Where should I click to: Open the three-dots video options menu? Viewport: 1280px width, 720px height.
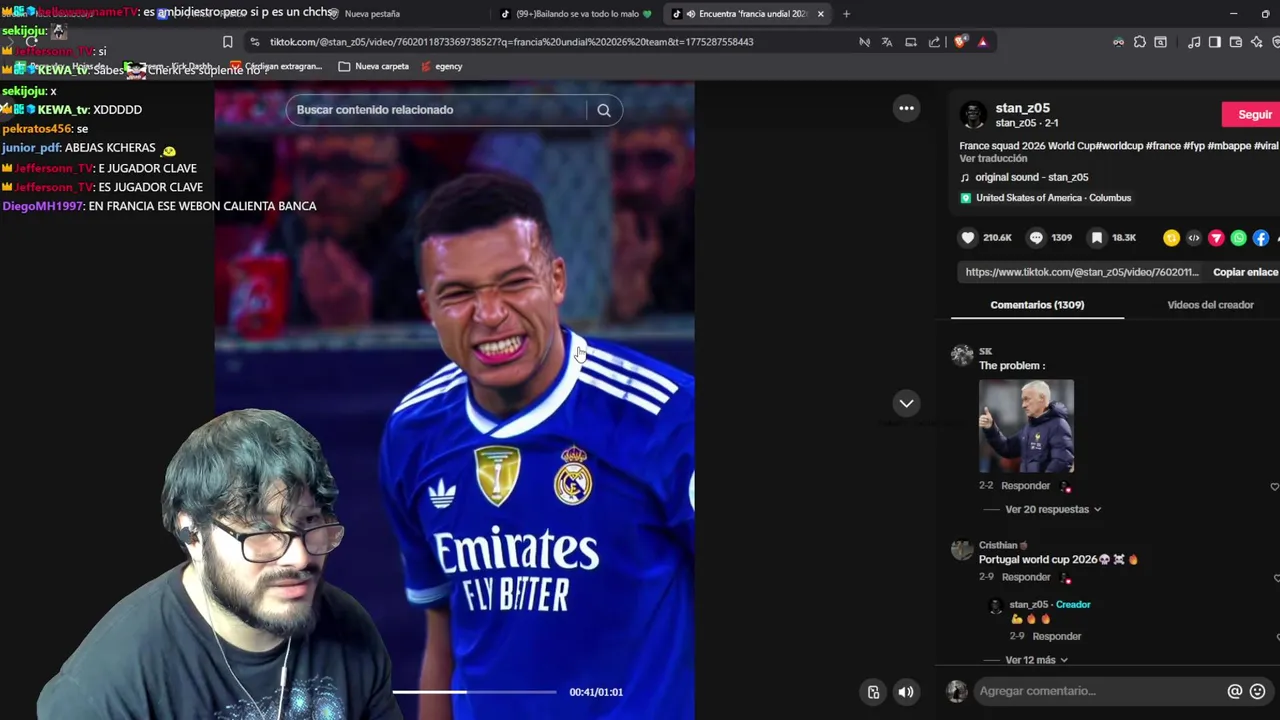(x=906, y=108)
